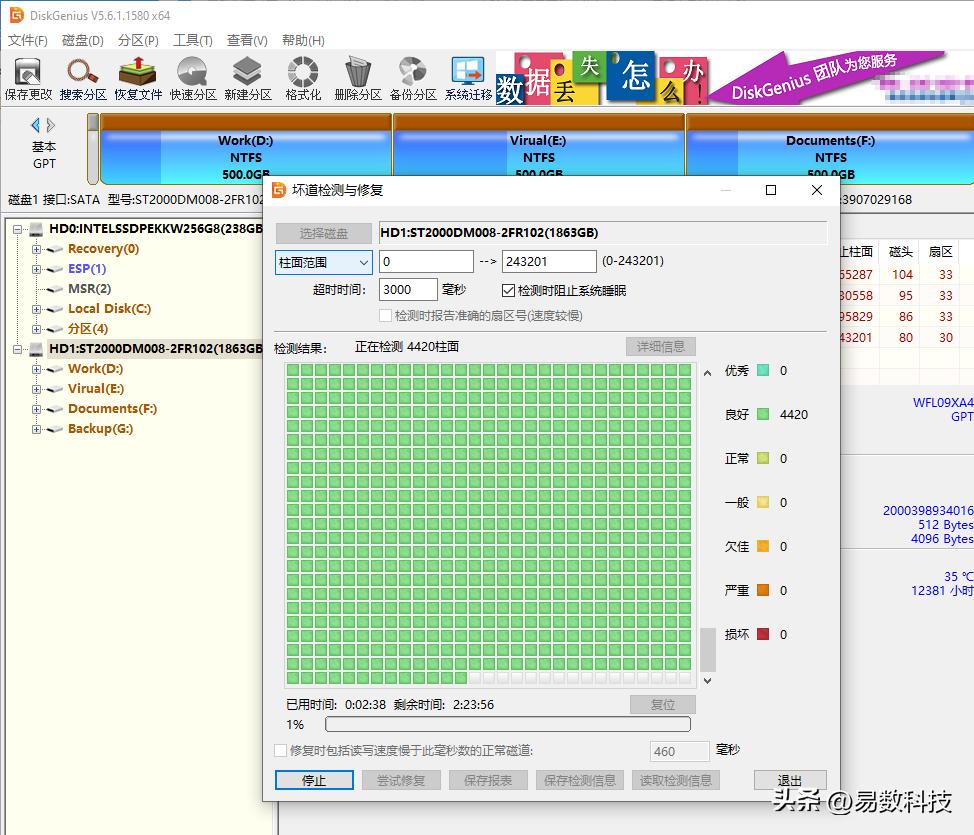974x835 pixels.
Task: Uncheck 检测时阻止系统睡眠 checkbox
Action: [x=508, y=290]
